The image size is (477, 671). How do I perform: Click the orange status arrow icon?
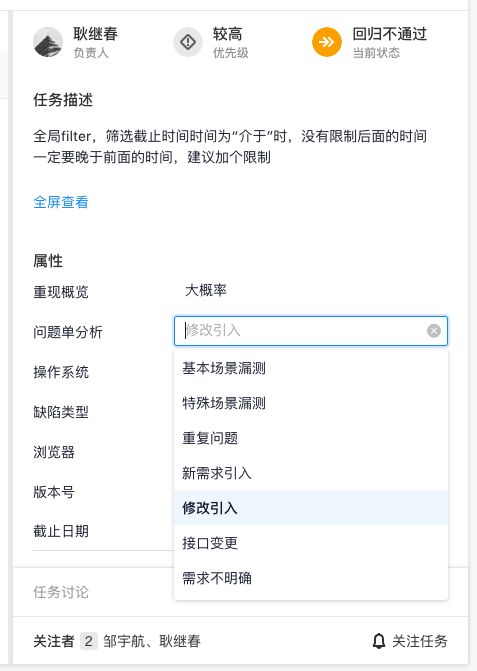(x=327, y=42)
